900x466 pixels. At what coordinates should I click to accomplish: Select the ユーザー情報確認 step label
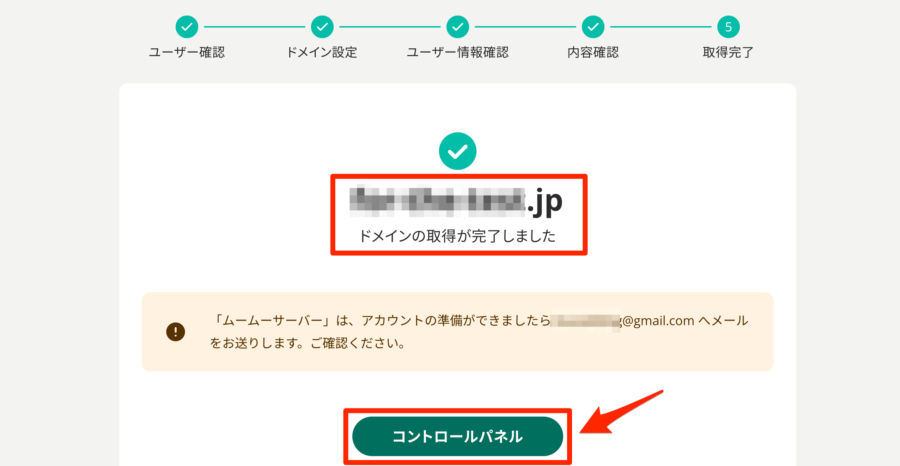pyautogui.click(x=457, y=53)
